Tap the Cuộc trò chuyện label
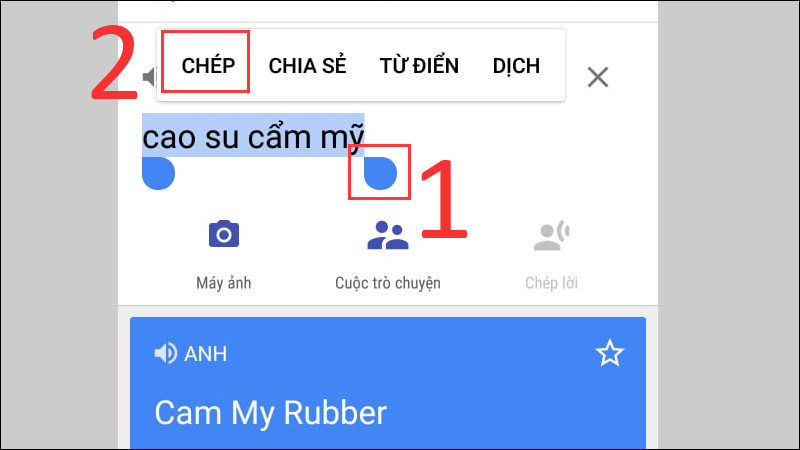The width and height of the screenshot is (800, 450). click(388, 283)
